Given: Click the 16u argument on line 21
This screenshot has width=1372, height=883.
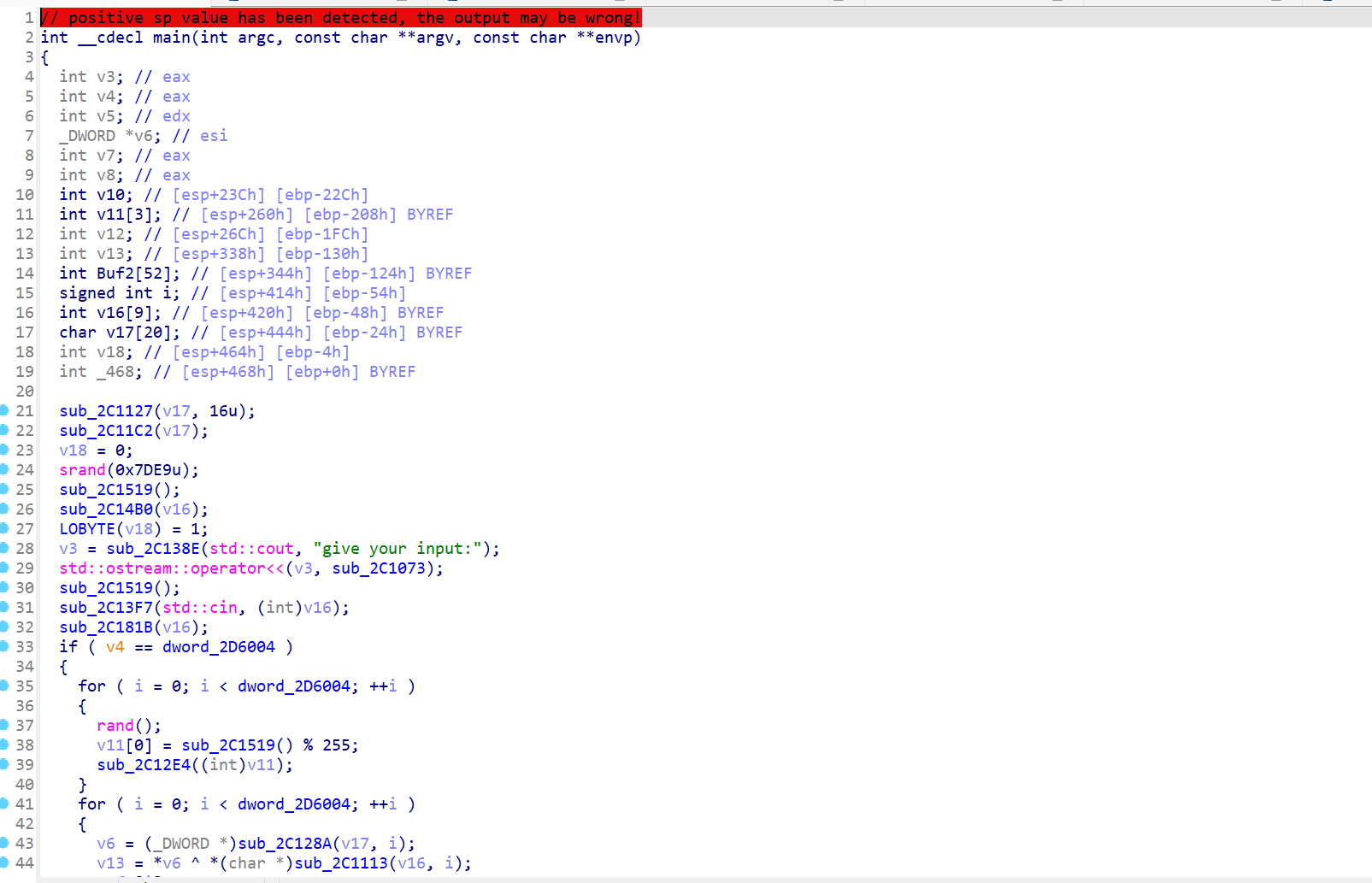Looking at the screenshot, I should 223,411.
